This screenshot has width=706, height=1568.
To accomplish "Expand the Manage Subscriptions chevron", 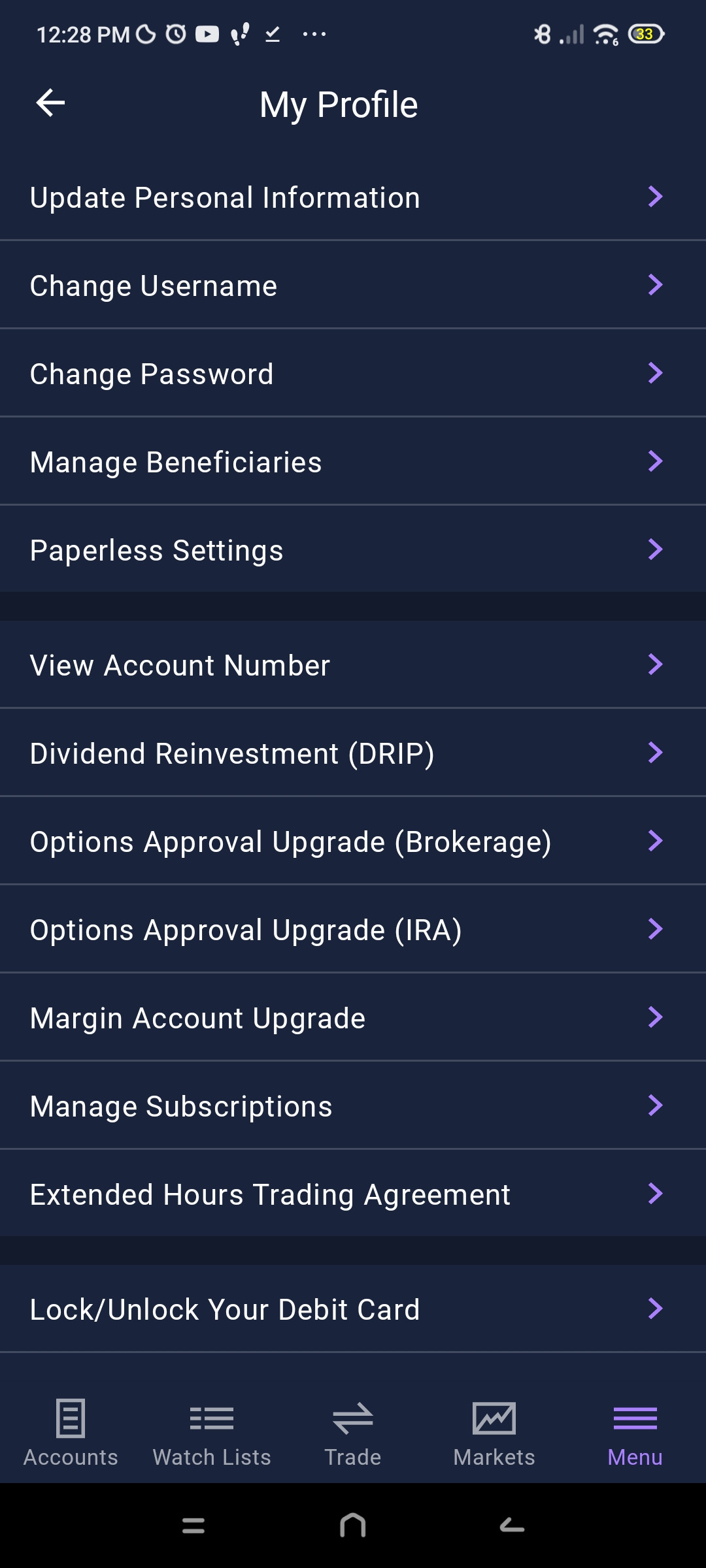I will point(655,1105).
